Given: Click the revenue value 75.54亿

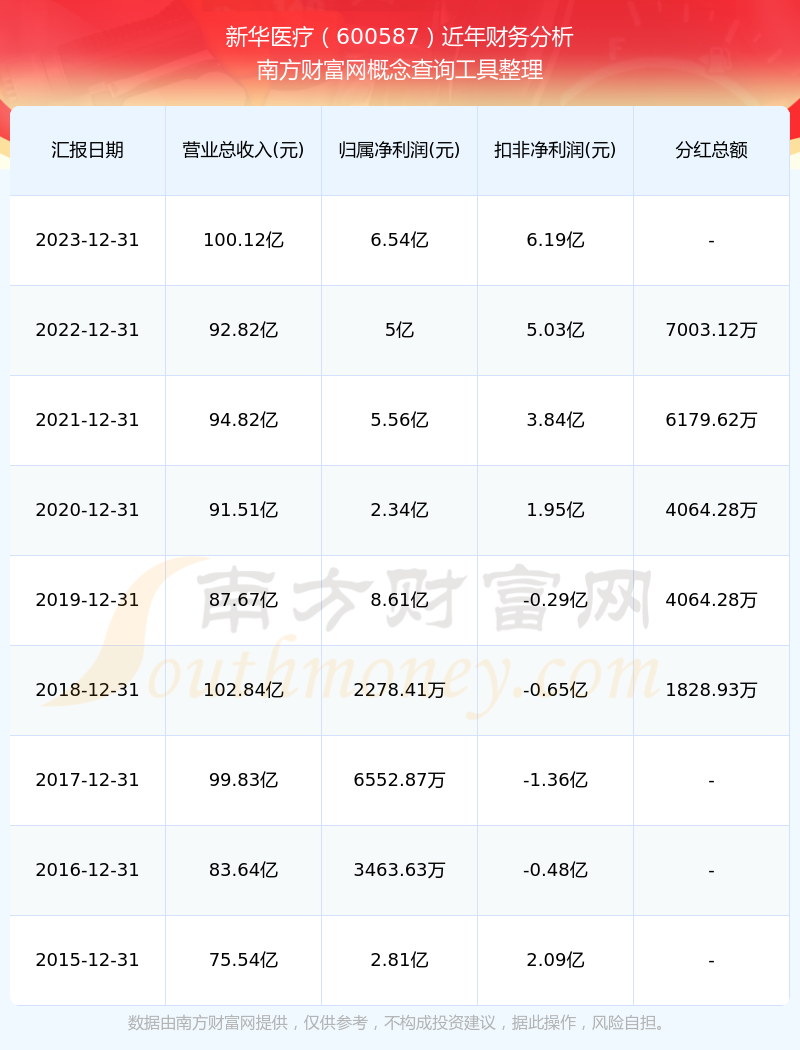Looking at the screenshot, I should pyautogui.click(x=244, y=960).
